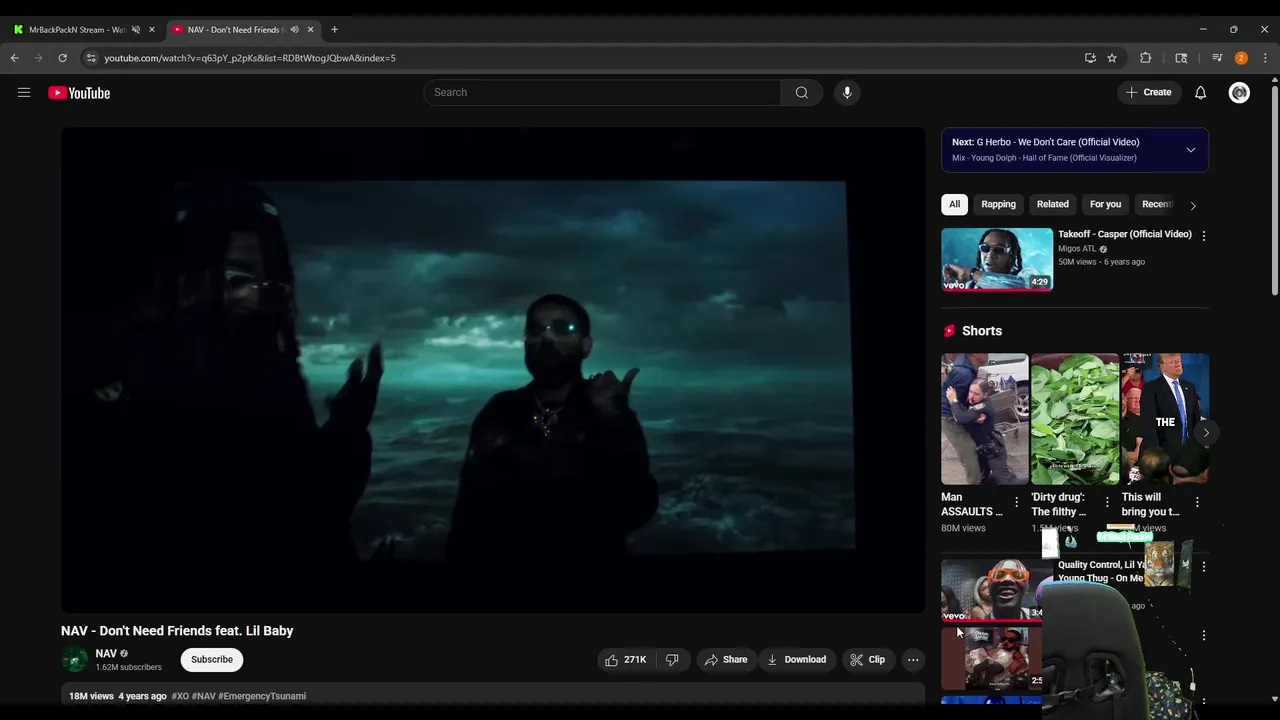Viewport: 1280px width, 720px height.
Task: Click the #XO hashtag
Action: click(180, 696)
